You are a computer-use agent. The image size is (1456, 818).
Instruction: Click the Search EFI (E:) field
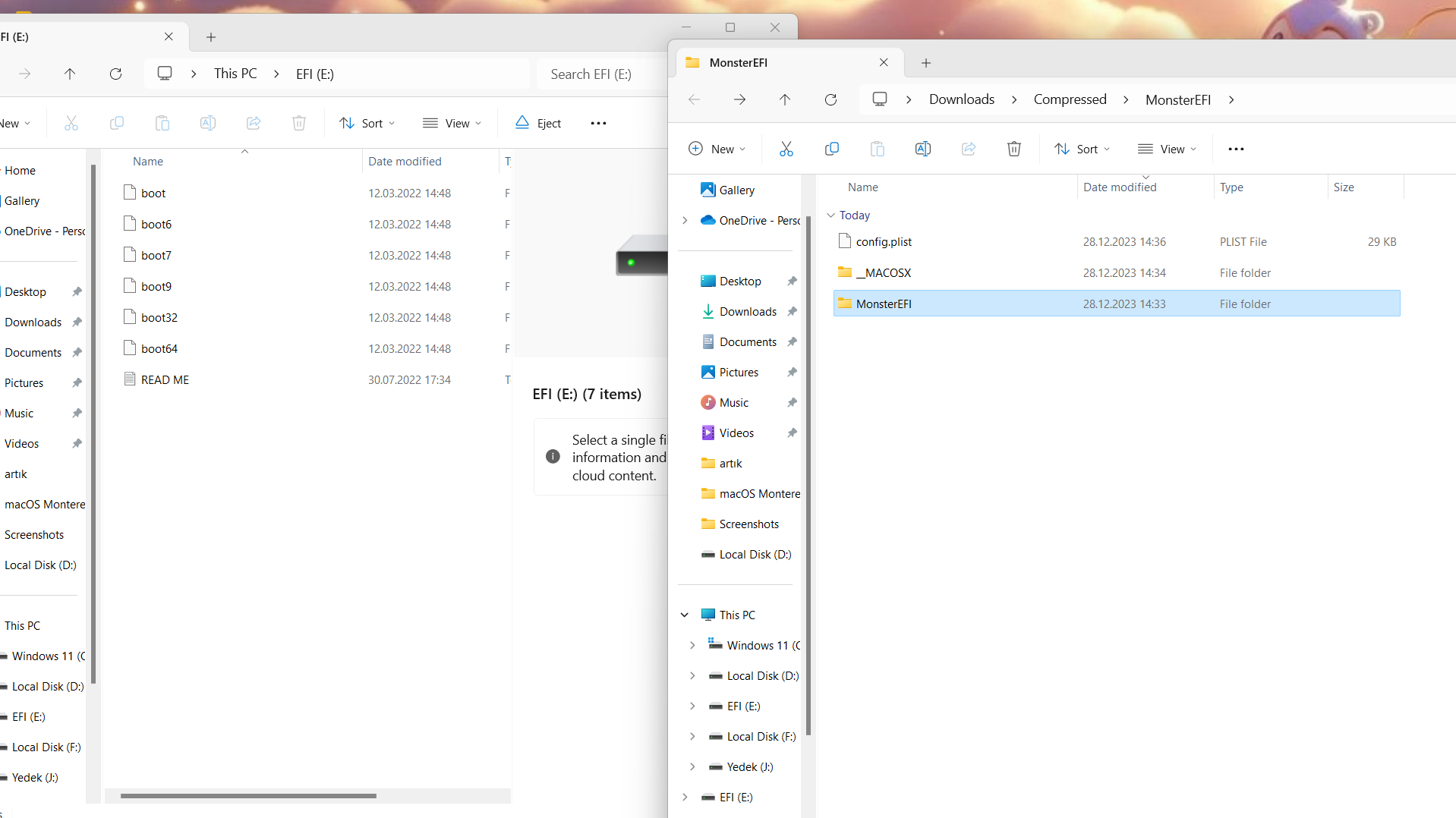pos(600,74)
